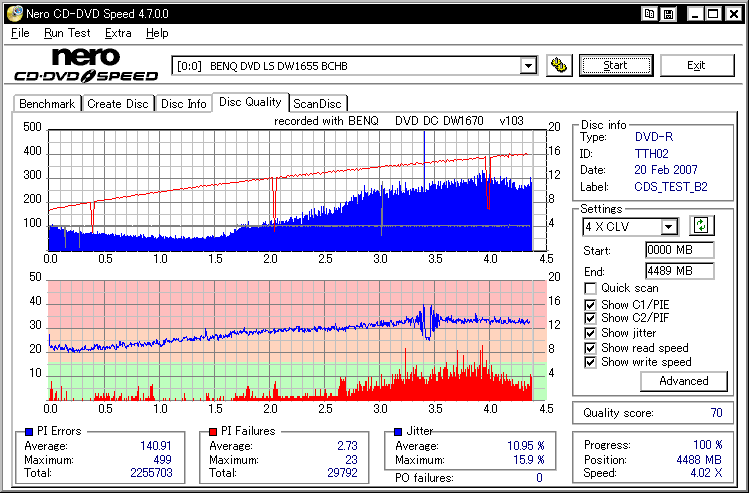Open the Help menu
The height and width of the screenshot is (493, 749).
tap(157, 33)
